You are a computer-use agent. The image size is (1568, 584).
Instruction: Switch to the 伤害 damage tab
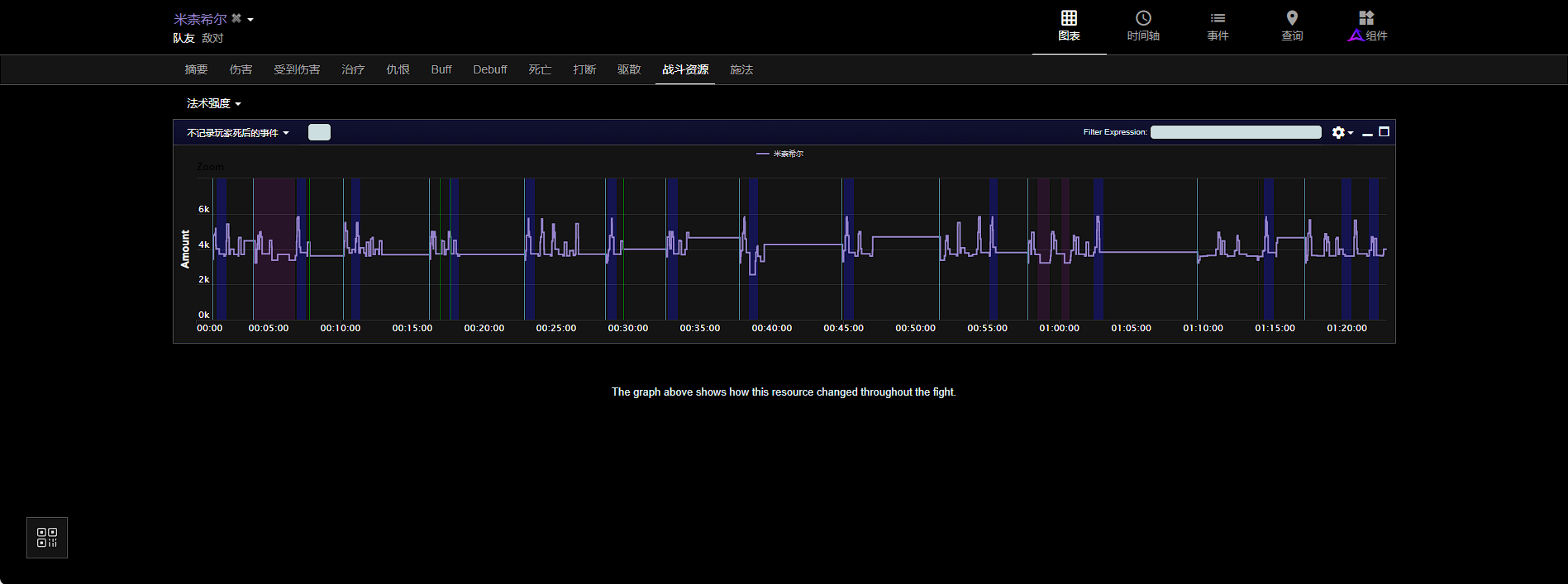click(241, 69)
